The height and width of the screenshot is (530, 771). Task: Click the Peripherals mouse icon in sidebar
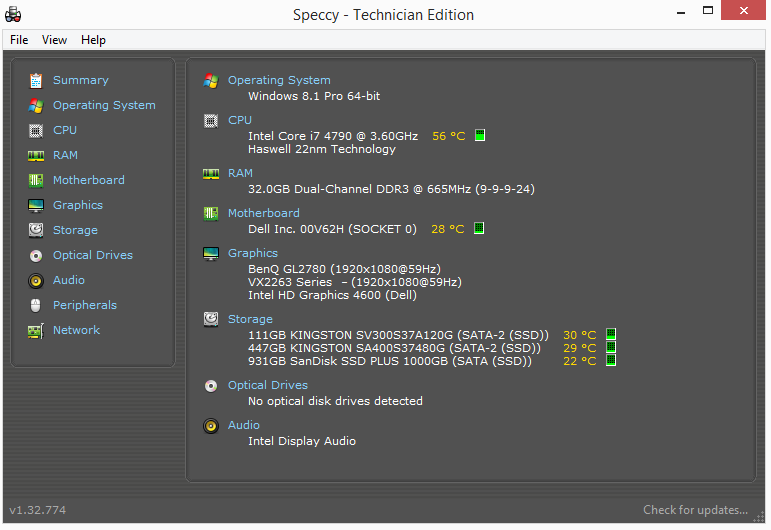[x=35, y=306]
